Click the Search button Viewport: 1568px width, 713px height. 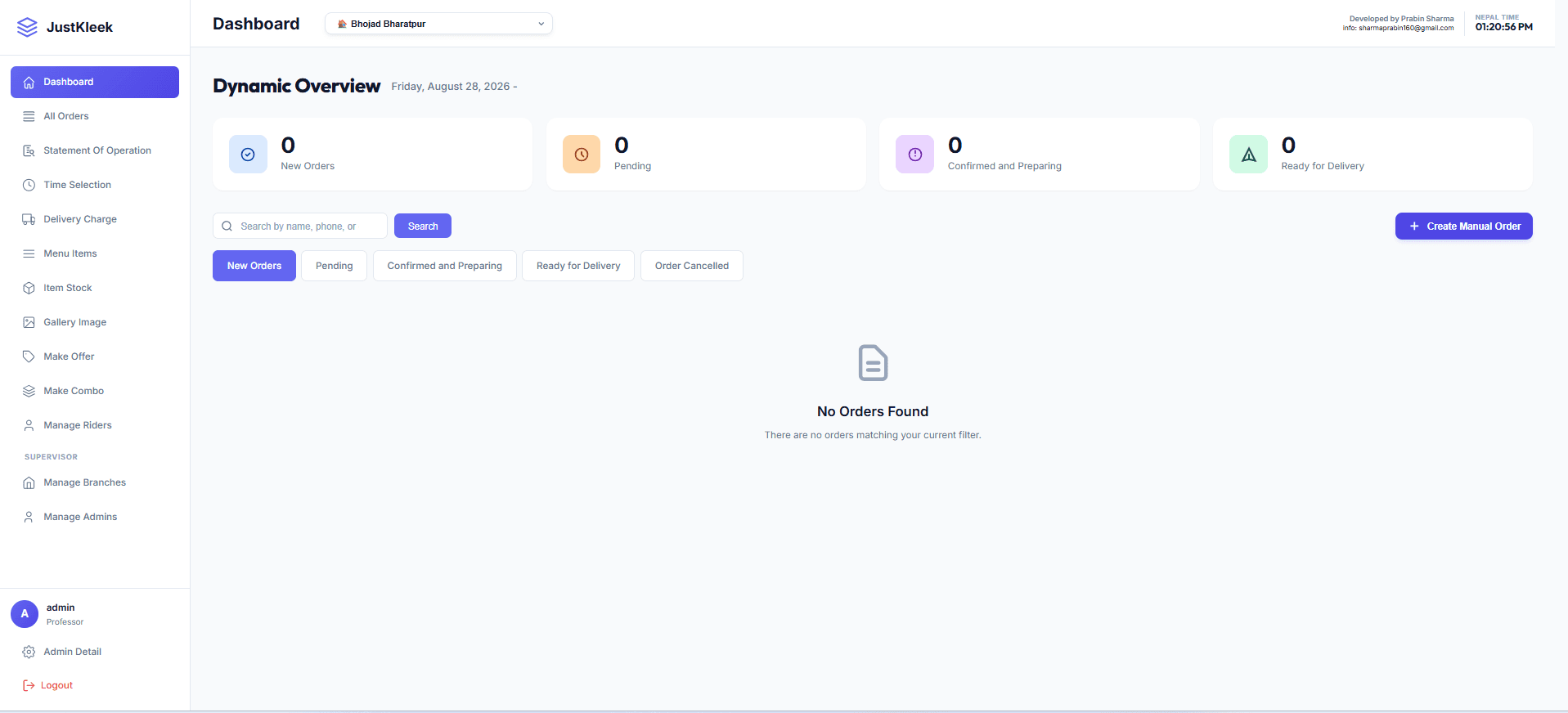423,226
